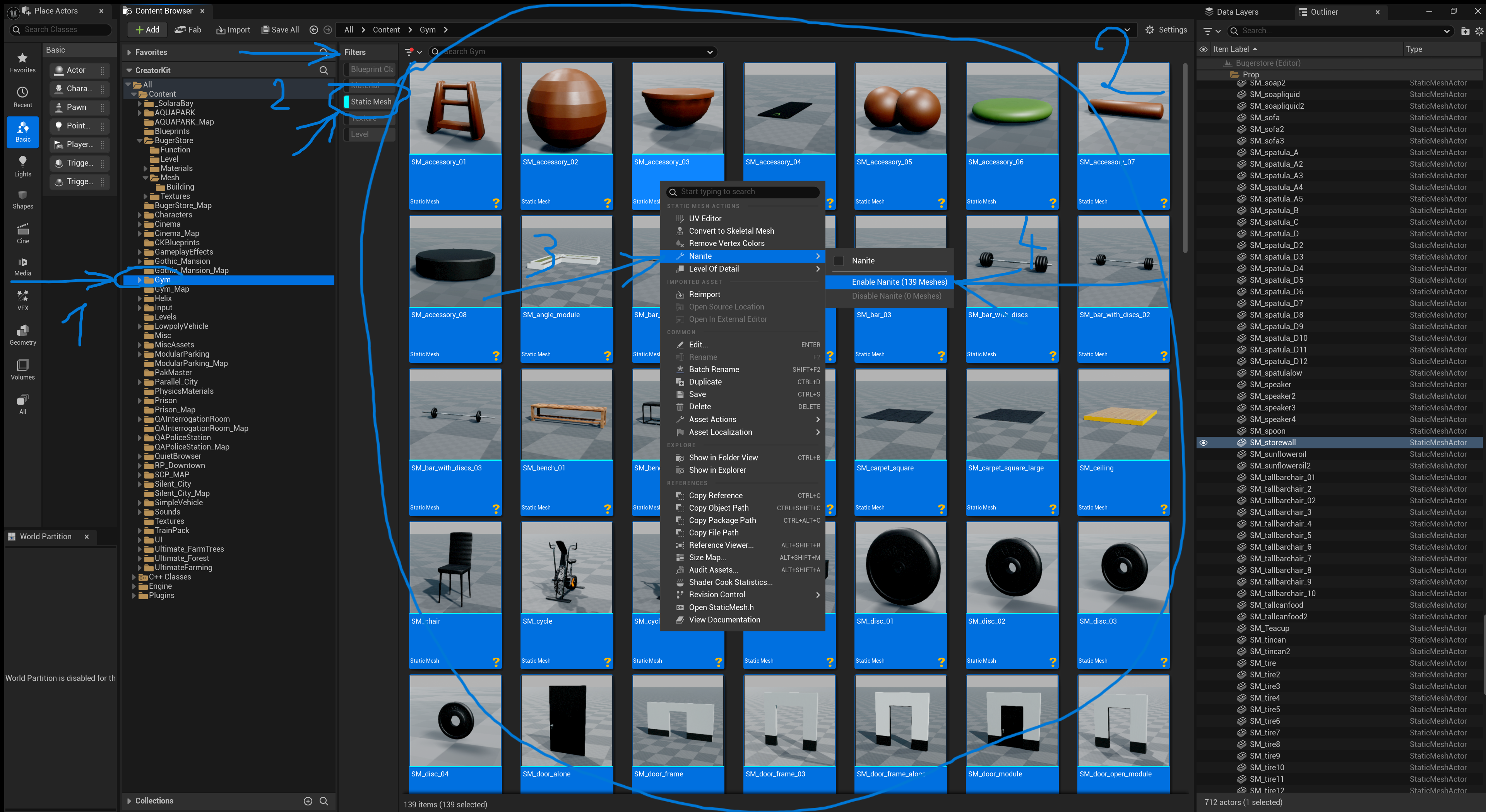The width and height of the screenshot is (1486, 812).
Task: Select the Geometry category icon
Action: pyautogui.click(x=22, y=335)
